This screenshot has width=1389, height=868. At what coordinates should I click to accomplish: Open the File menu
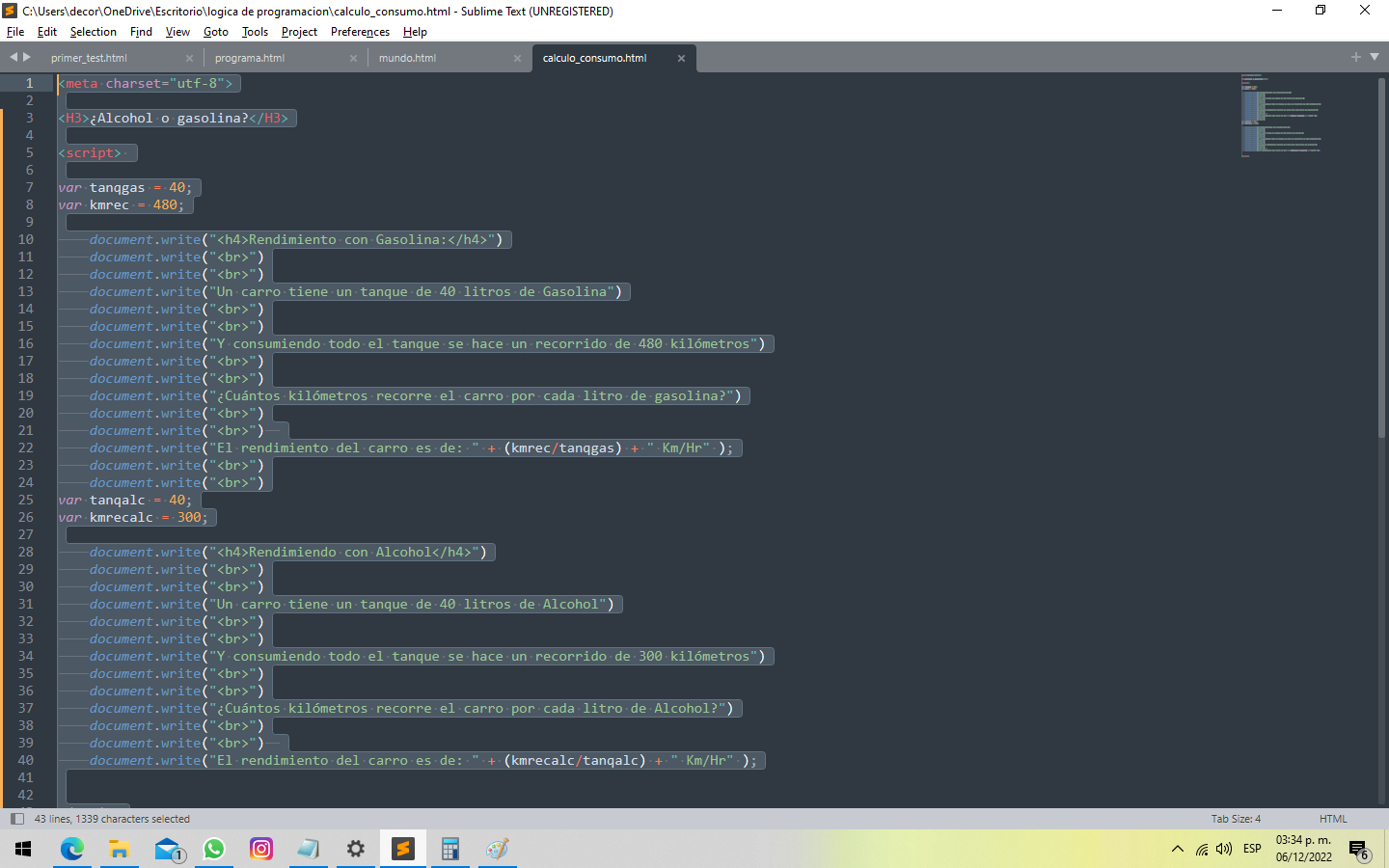pyautogui.click(x=15, y=32)
